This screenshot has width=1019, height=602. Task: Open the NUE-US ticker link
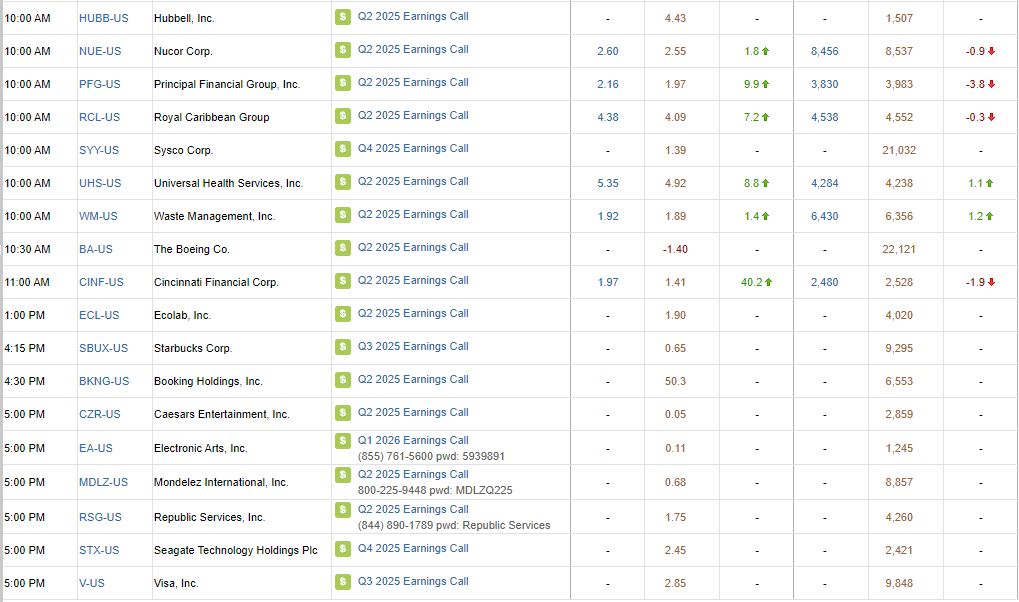click(x=100, y=51)
